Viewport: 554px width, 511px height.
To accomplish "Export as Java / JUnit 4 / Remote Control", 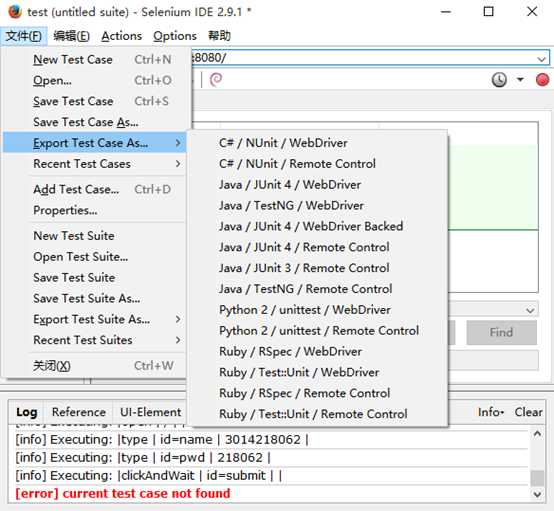I will pyautogui.click(x=318, y=247).
